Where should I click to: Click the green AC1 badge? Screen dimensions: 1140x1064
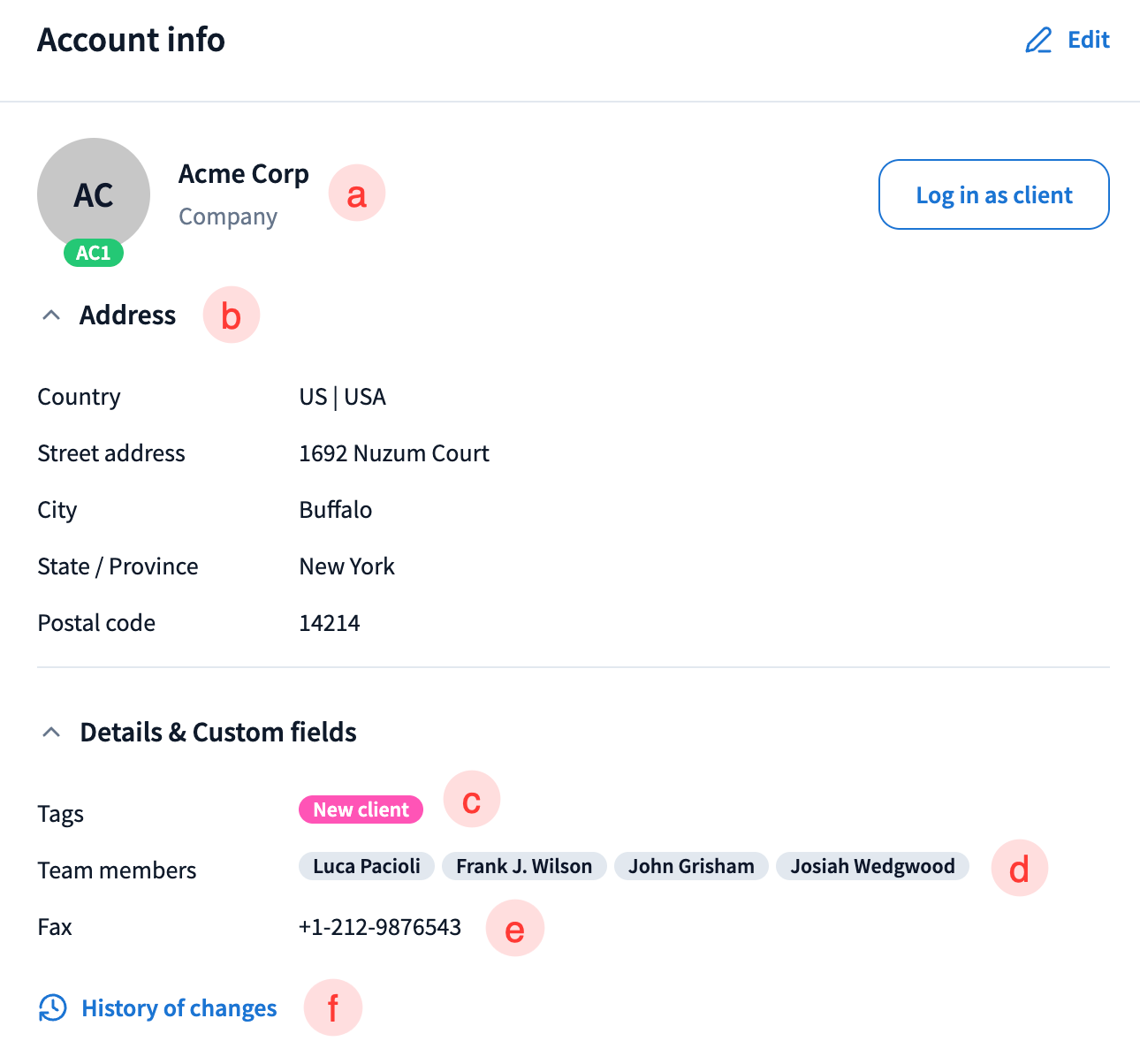(x=94, y=254)
